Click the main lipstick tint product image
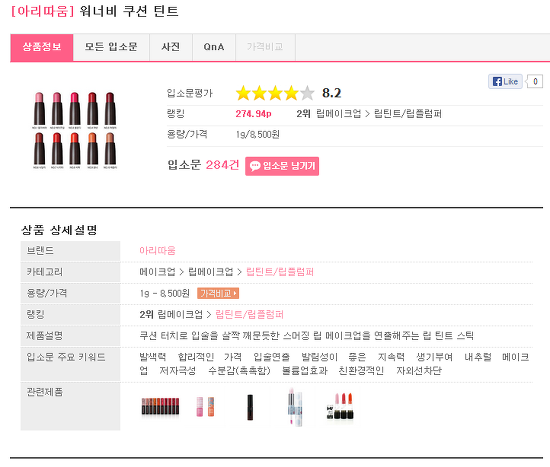The width and height of the screenshot is (550, 467). click(75, 131)
